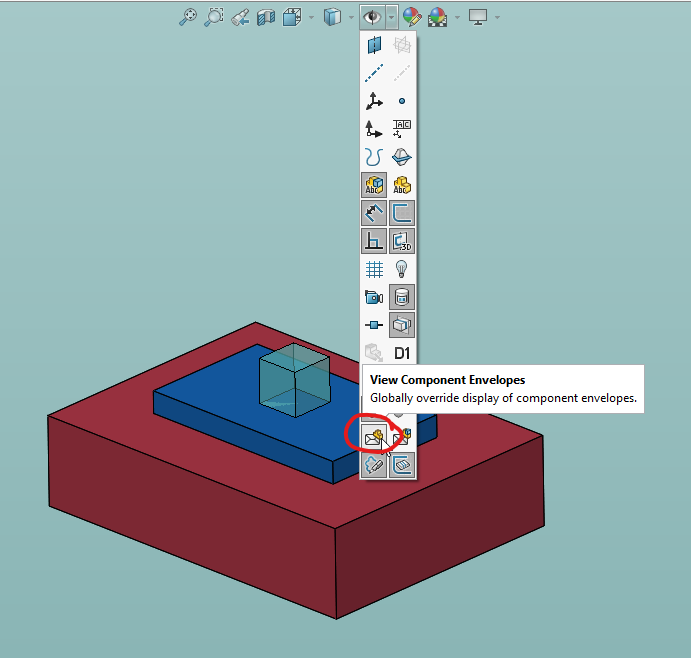Expand the Hide/Show Items dropdown arrow

(392, 17)
